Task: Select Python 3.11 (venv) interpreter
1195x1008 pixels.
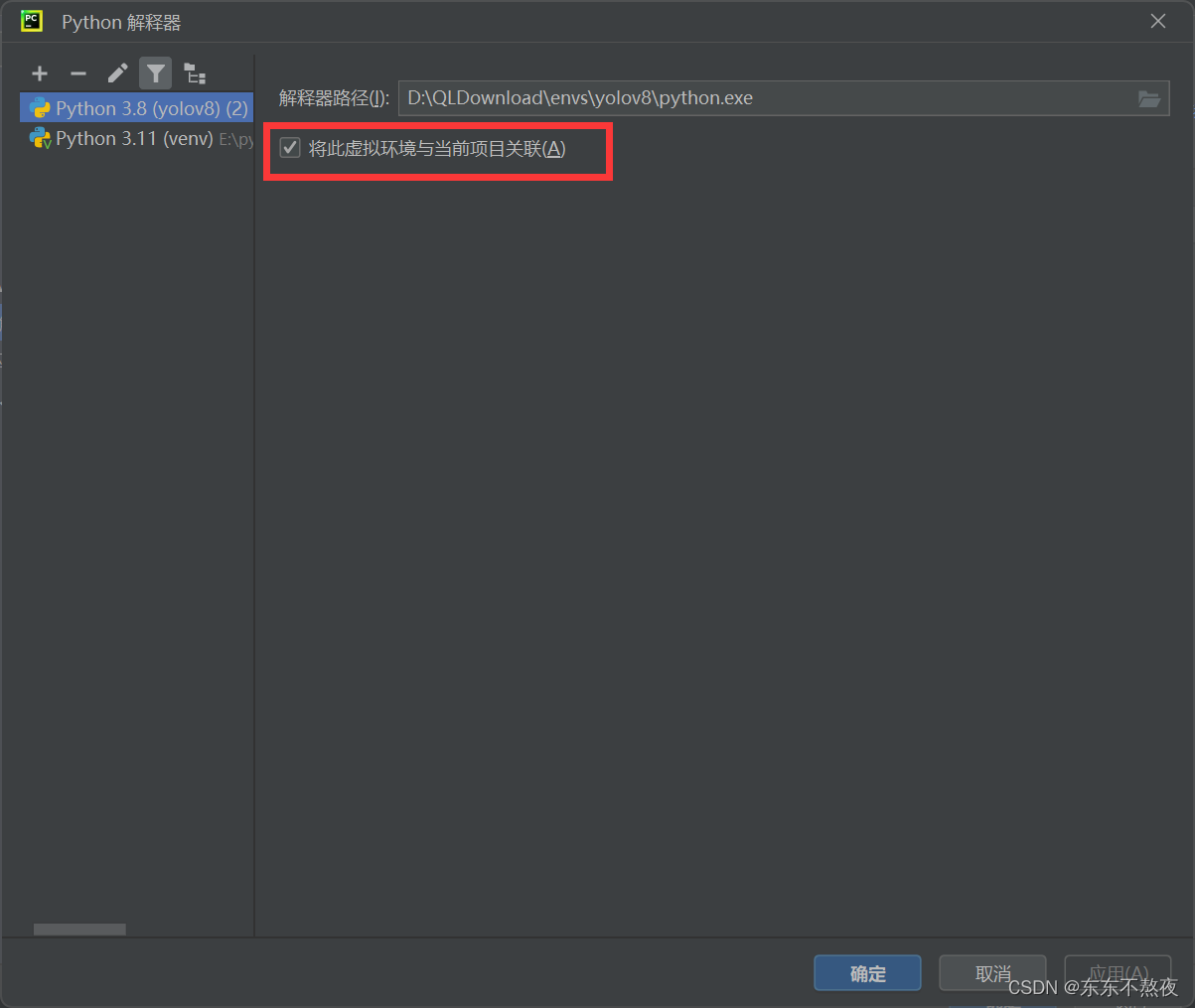Action: pyautogui.click(x=137, y=138)
